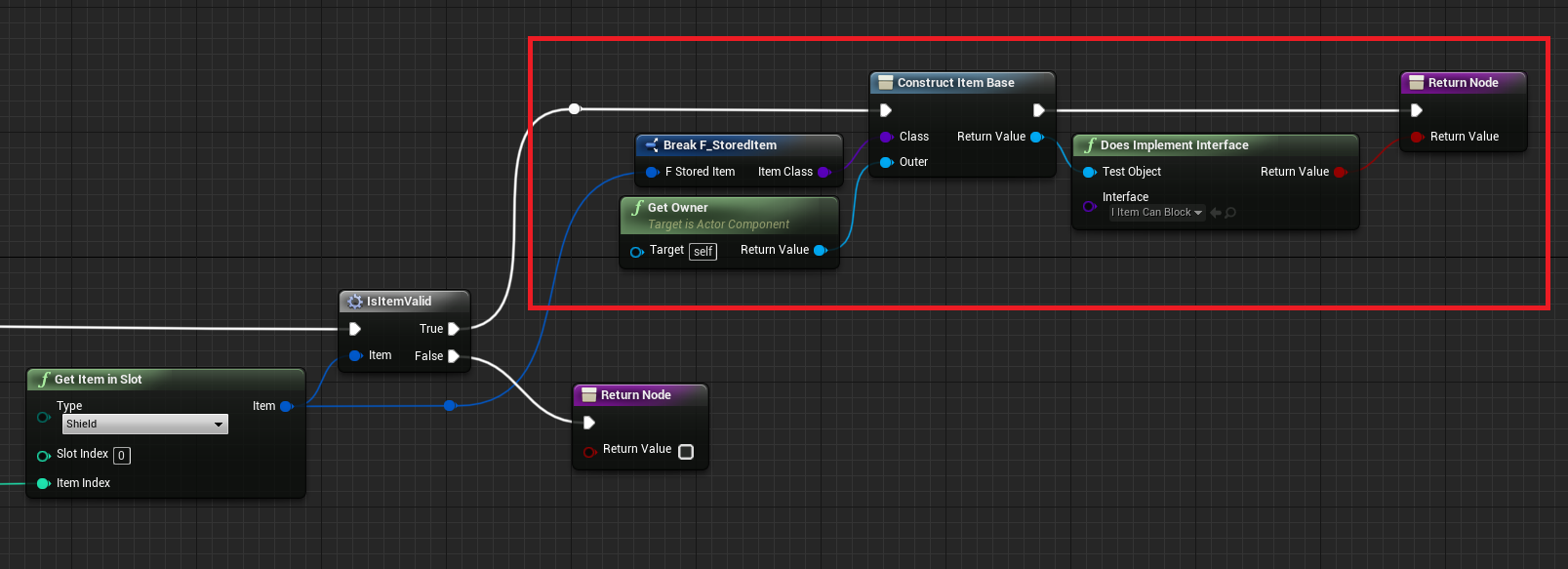
Task: Click the blue reroute node on Item wire
Action: coord(450,405)
